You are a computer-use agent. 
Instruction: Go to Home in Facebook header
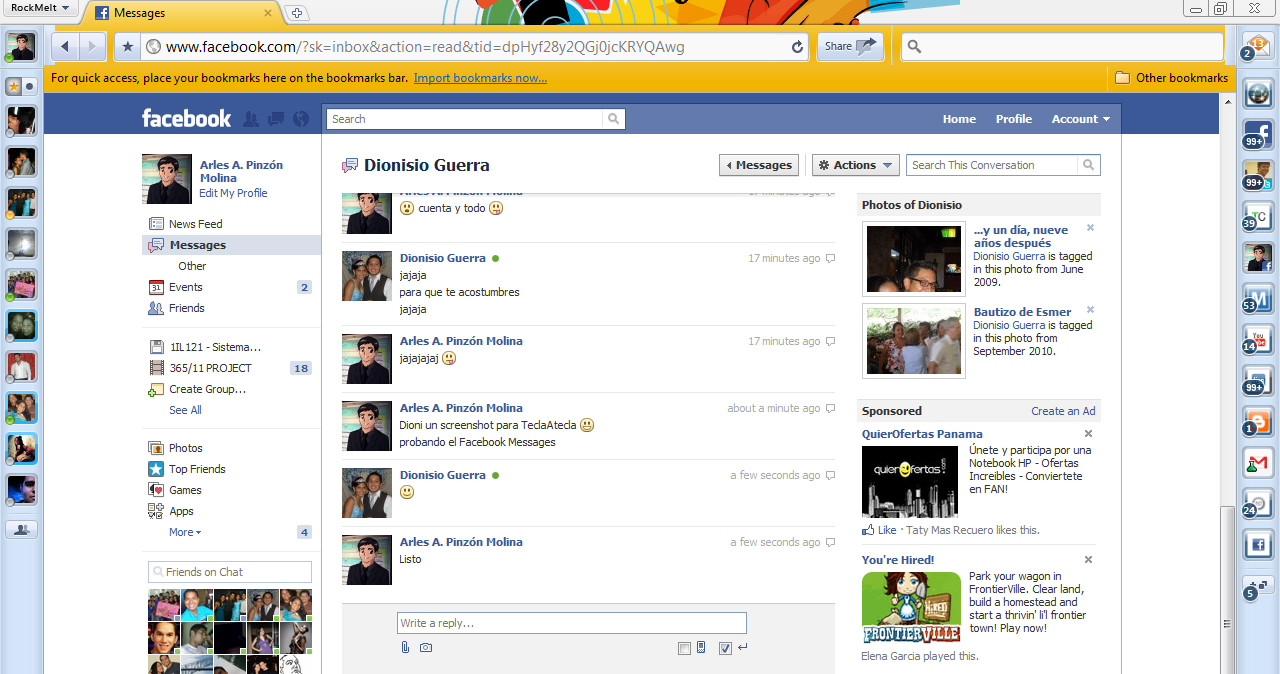click(959, 119)
